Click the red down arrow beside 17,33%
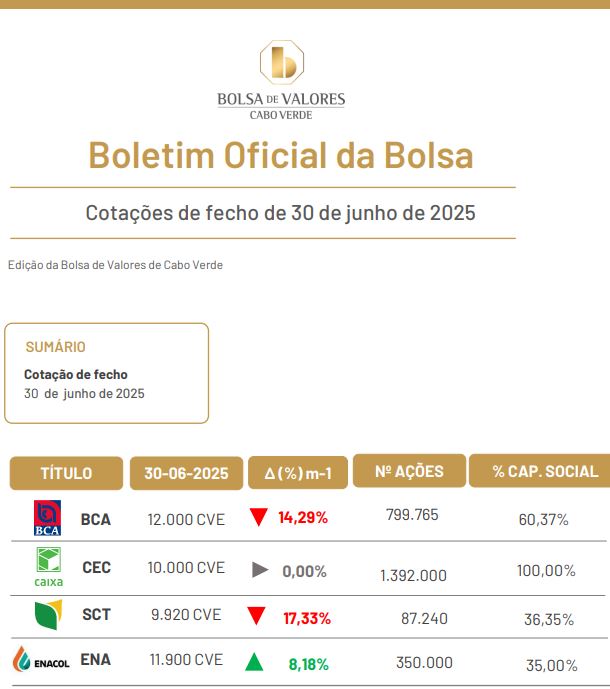This screenshot has width=610, height=689. (x=256, y=616)
